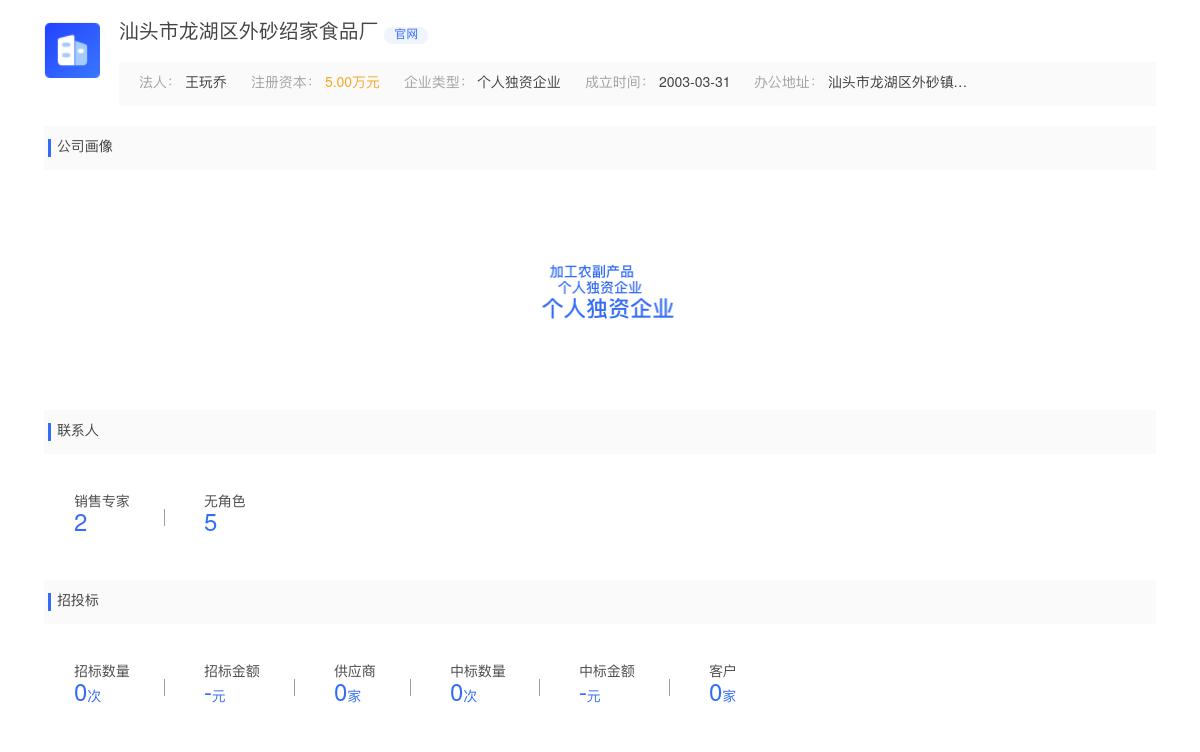Viewport: 1200px width, 752px height.
Task: Click the 招标金额 amount value
Action: click(214, 694)
